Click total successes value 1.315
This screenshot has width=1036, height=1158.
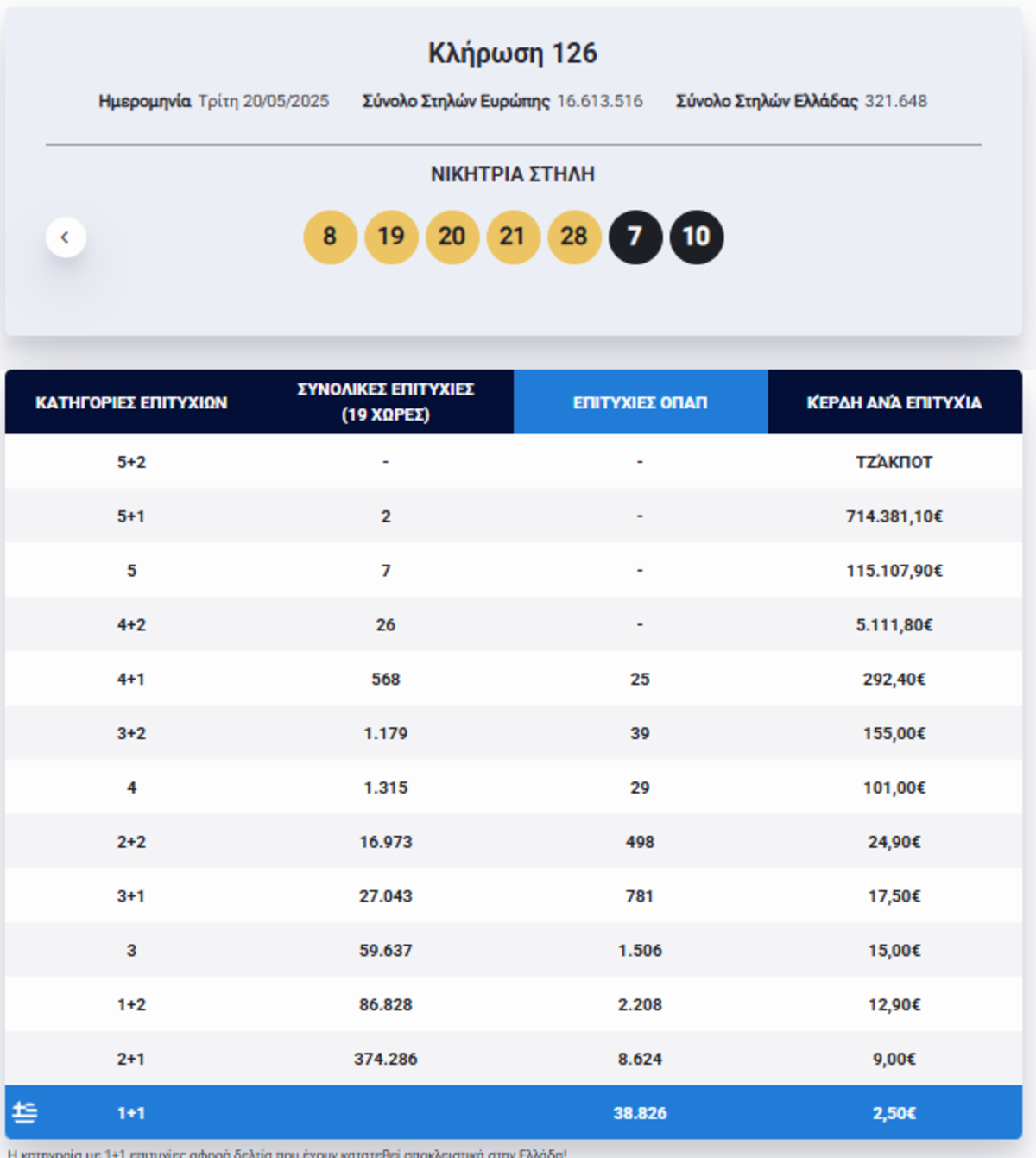[386, 788]
